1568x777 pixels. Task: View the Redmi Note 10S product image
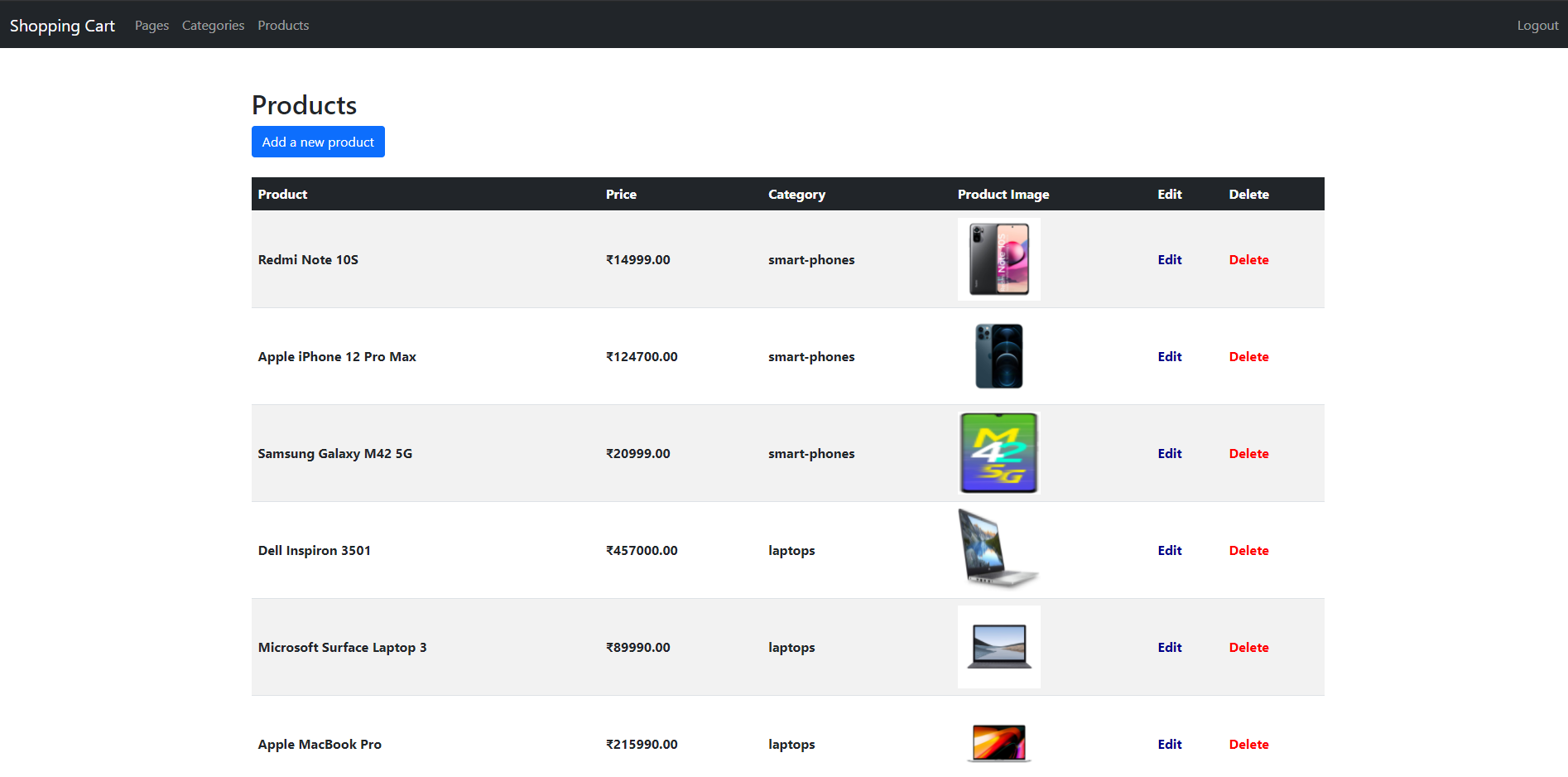[998, 258]
